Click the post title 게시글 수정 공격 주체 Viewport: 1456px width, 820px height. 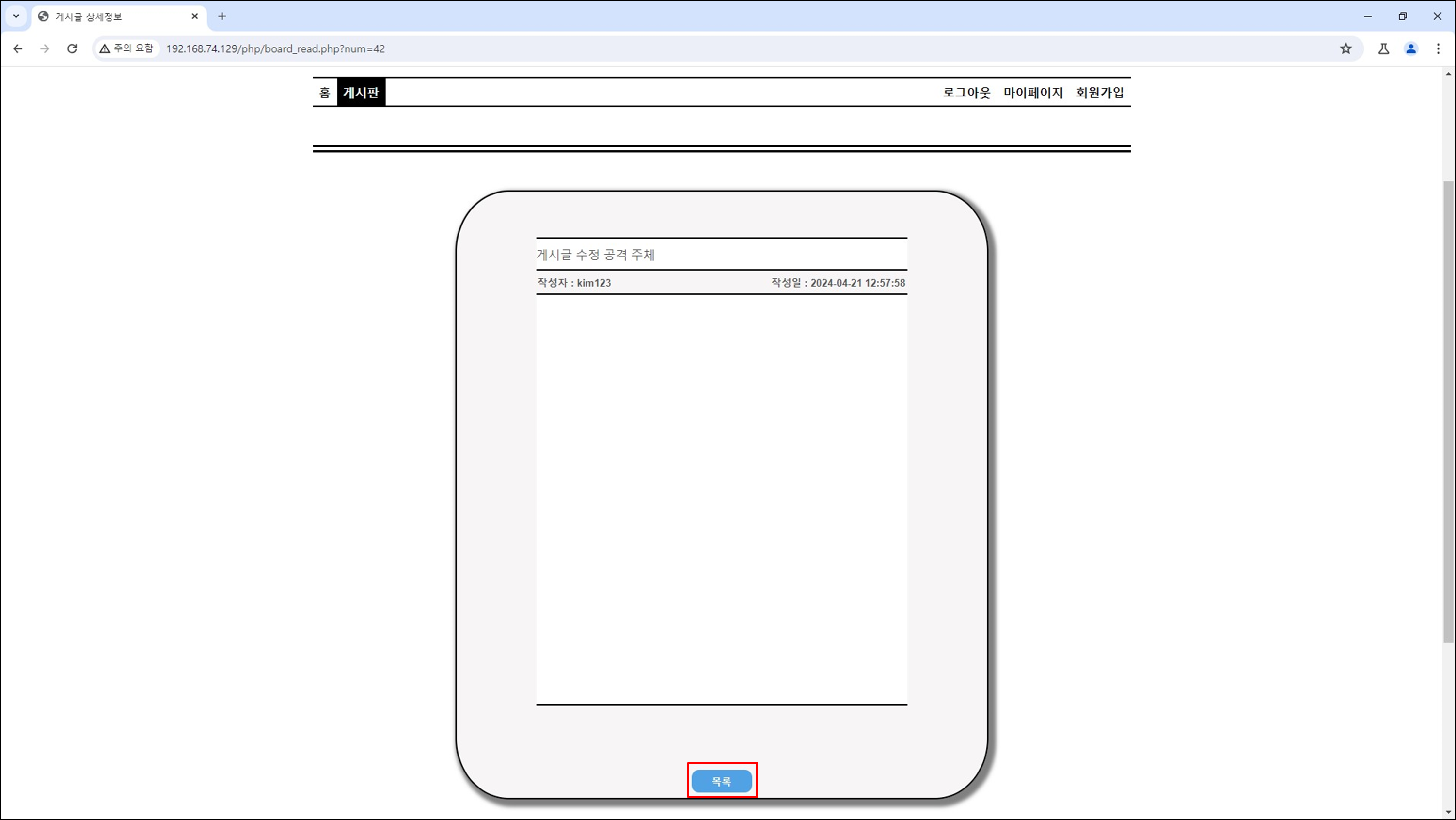[x=595, y=255]
